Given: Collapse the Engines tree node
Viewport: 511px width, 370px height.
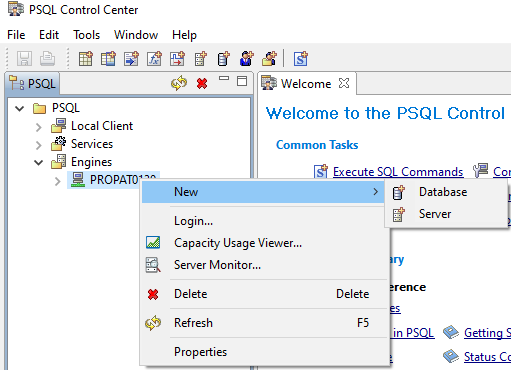Looking at the screenshot, I should tap(39, 163).
